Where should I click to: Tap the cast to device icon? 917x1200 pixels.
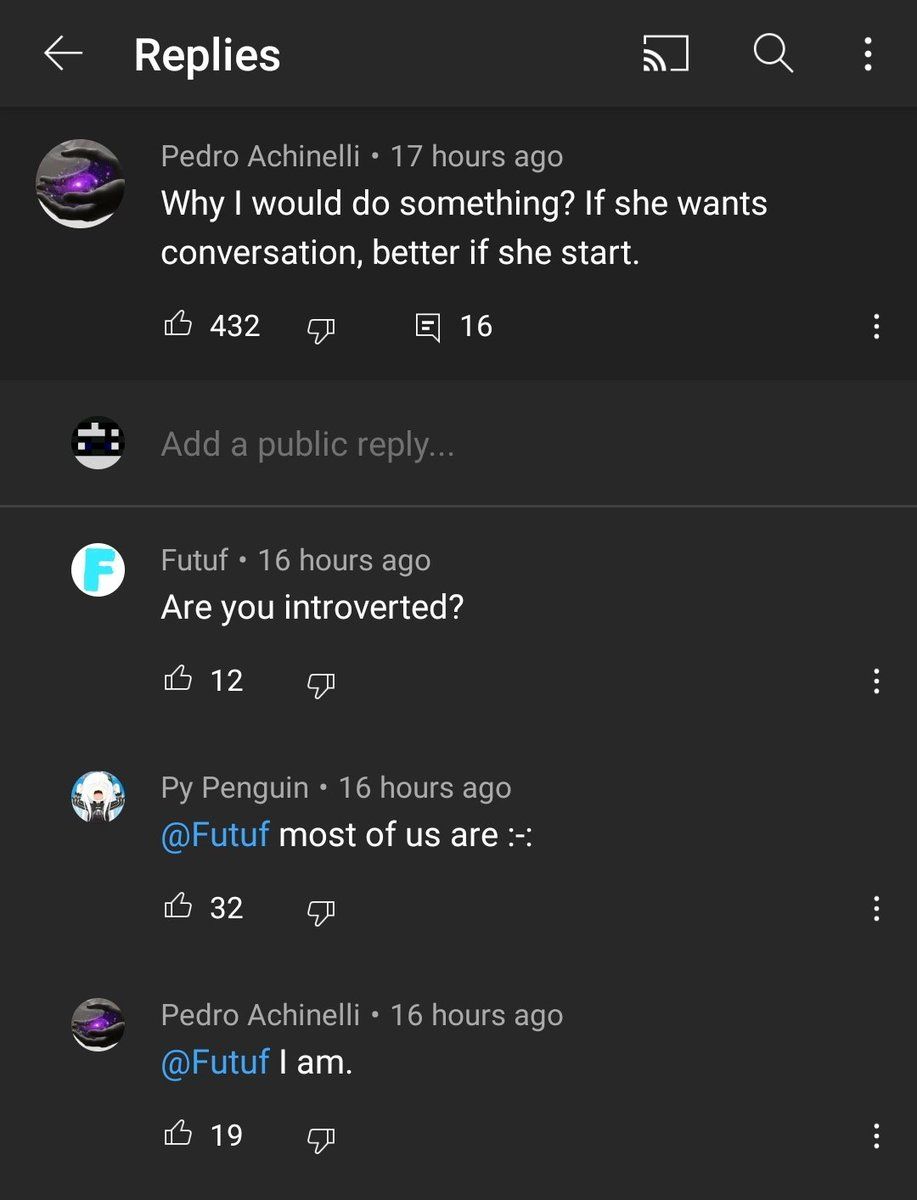pyautogui.click(x=665, y=55)
